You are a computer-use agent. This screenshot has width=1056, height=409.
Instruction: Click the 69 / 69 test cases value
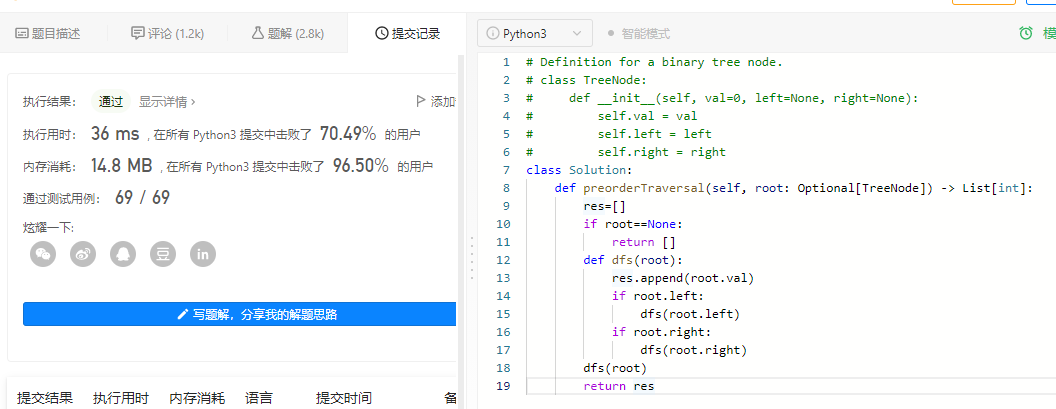pos(142,197)
